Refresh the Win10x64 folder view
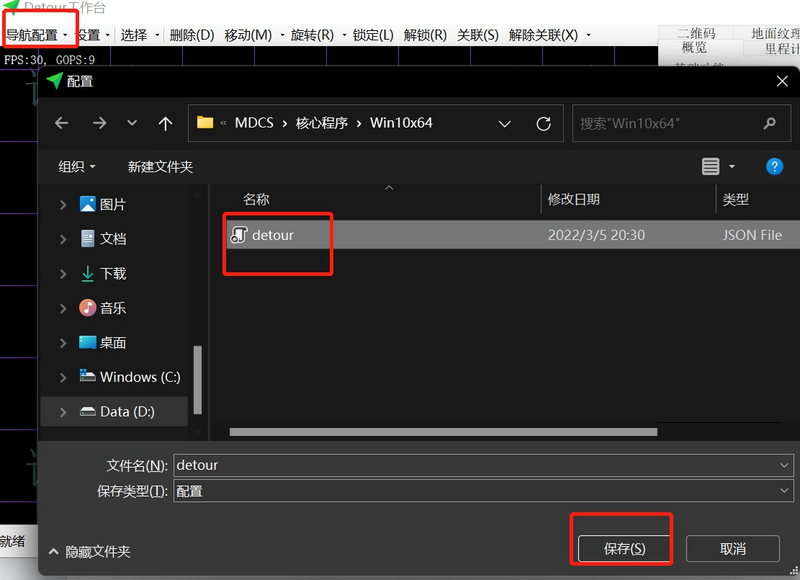This screenshot has width=800, height=580. click(x=543, y=122)
